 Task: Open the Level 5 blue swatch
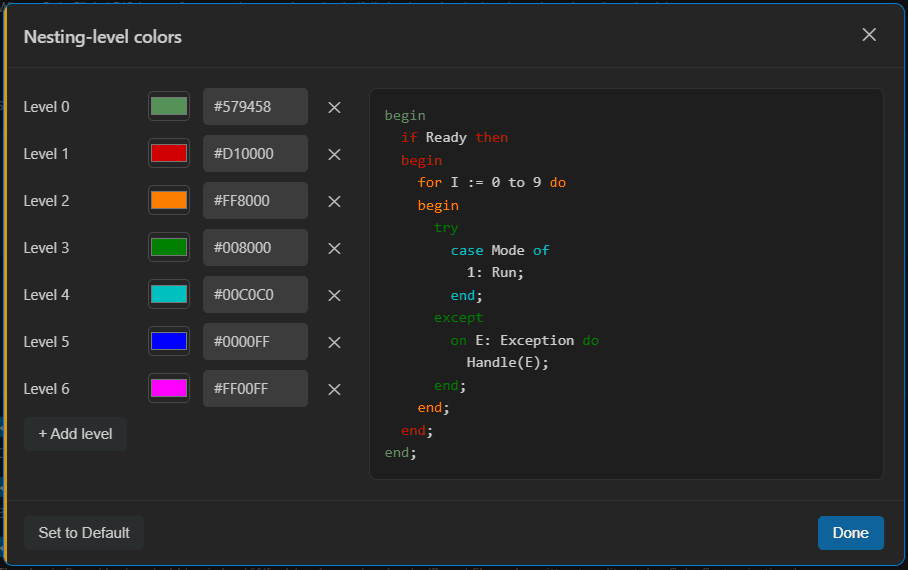tap(169, 341)
